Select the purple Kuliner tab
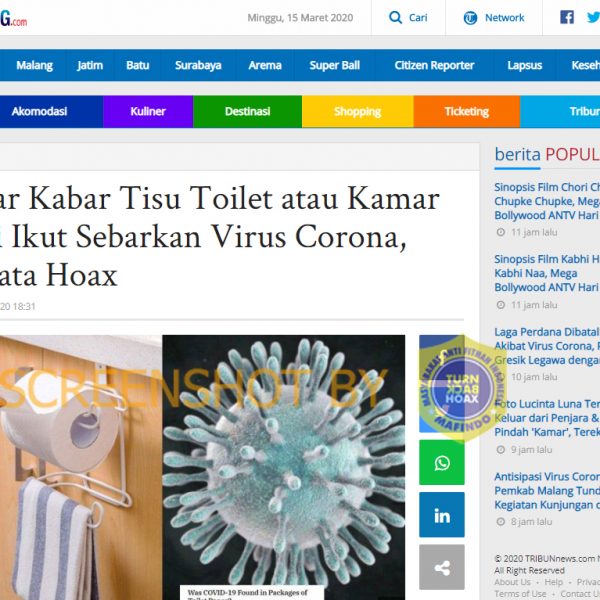600x600 pixels. [x=148, y=111]
